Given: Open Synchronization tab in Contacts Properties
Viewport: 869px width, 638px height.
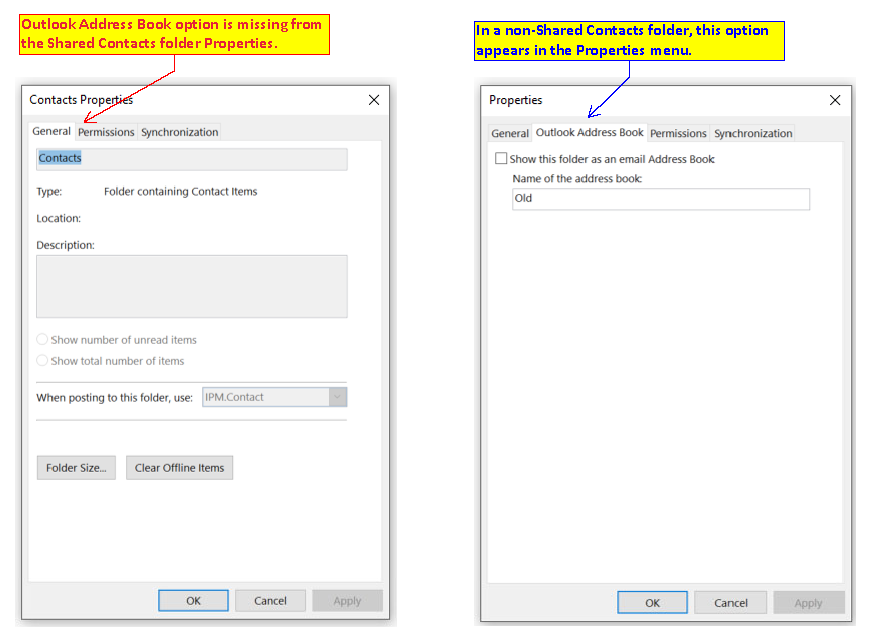Looking at the screenshot, I should 180,132.
